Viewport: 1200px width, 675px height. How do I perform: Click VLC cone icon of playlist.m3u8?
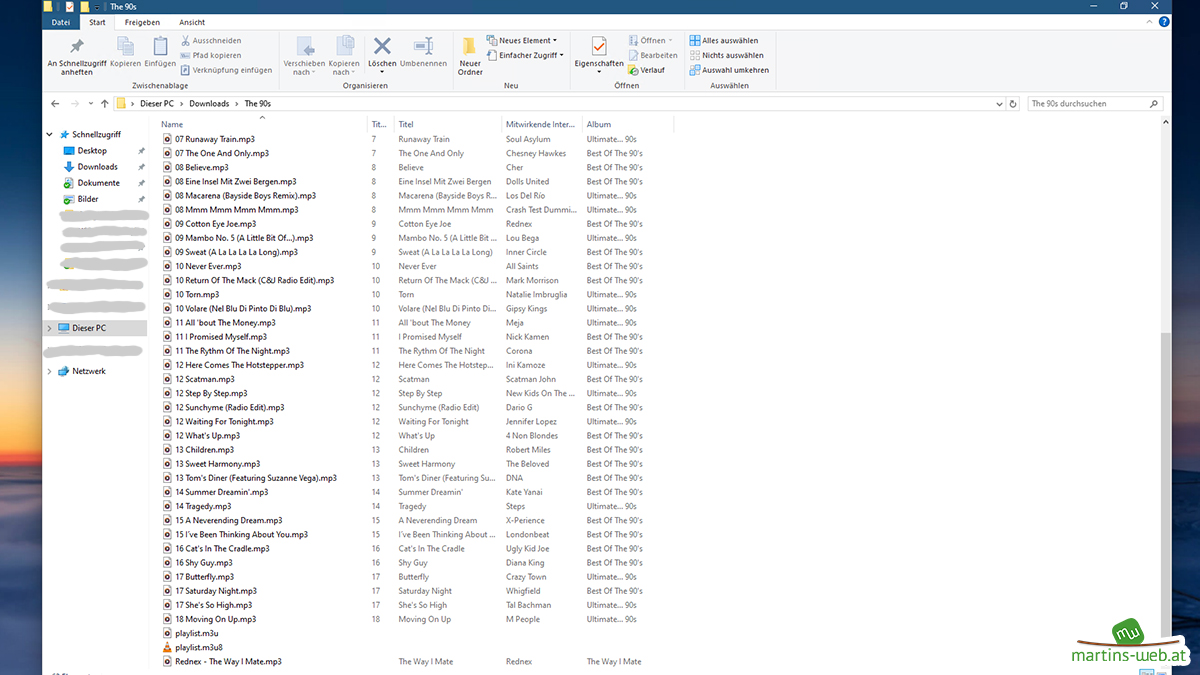coord(167,647)
